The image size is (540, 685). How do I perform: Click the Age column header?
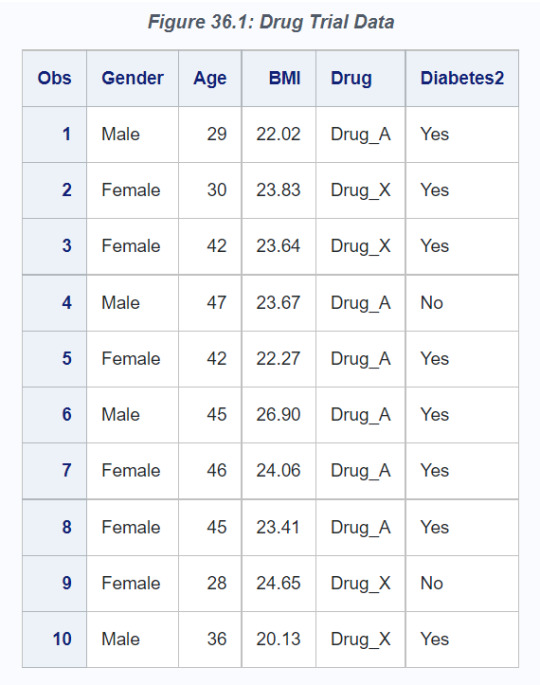(x=210, y=78)
